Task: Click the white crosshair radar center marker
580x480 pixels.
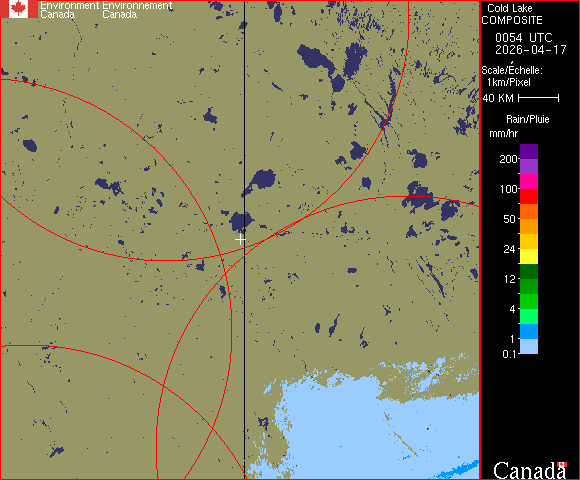Action: tap(240, 240)
